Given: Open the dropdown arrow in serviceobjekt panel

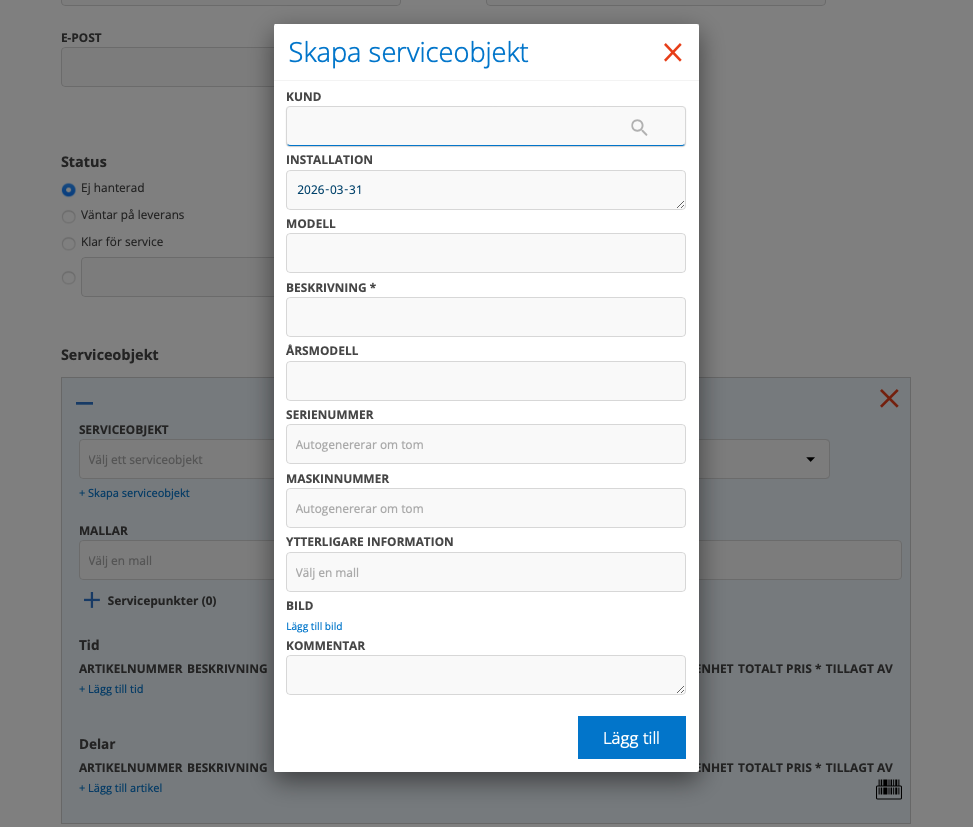Looking at the screenshot, I should click(810, 459).
